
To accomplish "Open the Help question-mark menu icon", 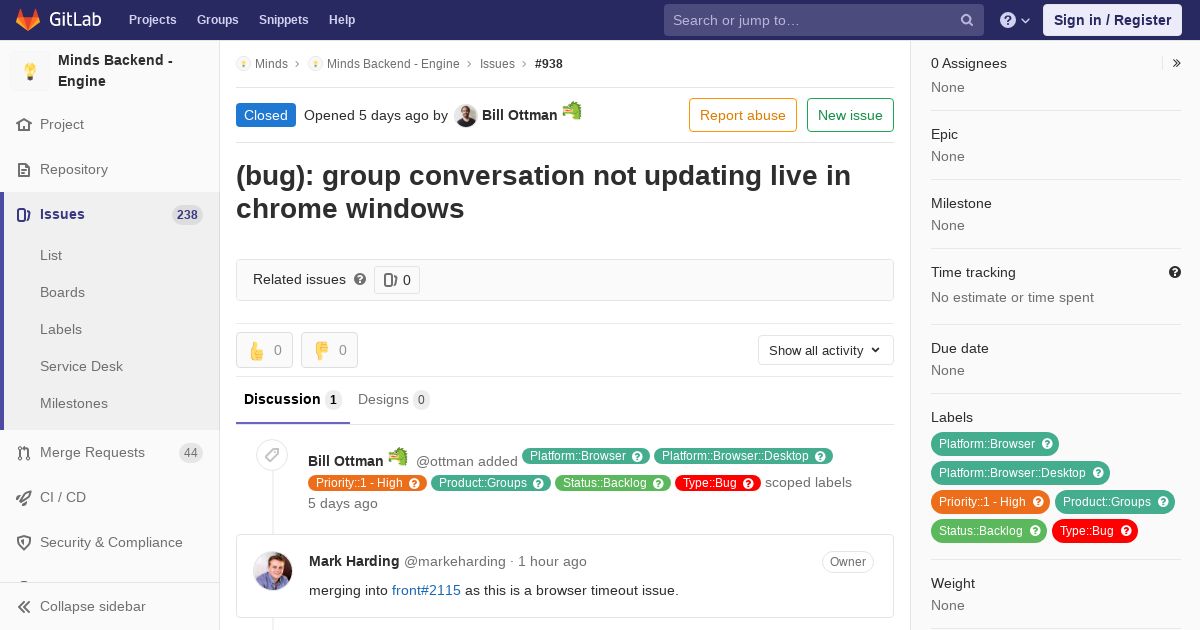I will [1008, 20].
